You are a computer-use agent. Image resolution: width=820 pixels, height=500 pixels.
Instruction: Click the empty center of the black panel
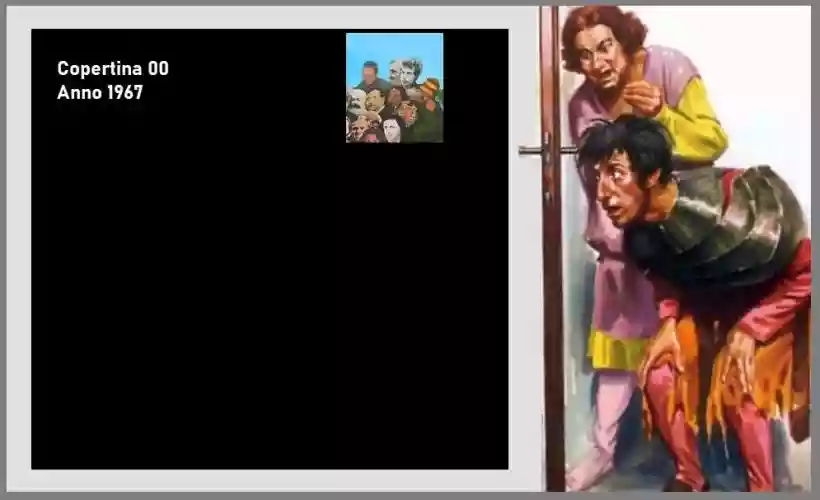pos(269,280)
